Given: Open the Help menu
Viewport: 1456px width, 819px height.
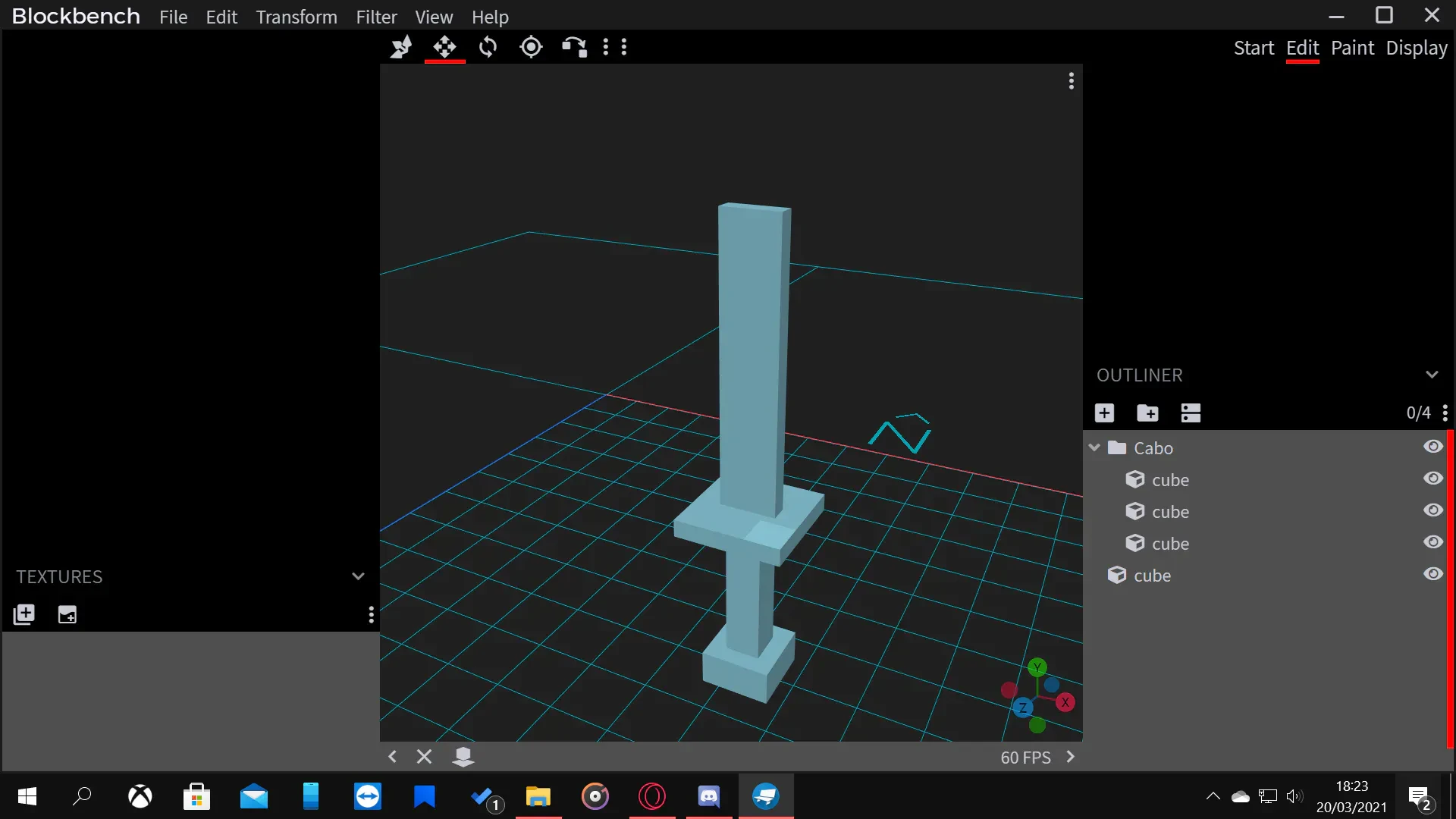Looking at the screenshot, I should click(x=490, y=17).
